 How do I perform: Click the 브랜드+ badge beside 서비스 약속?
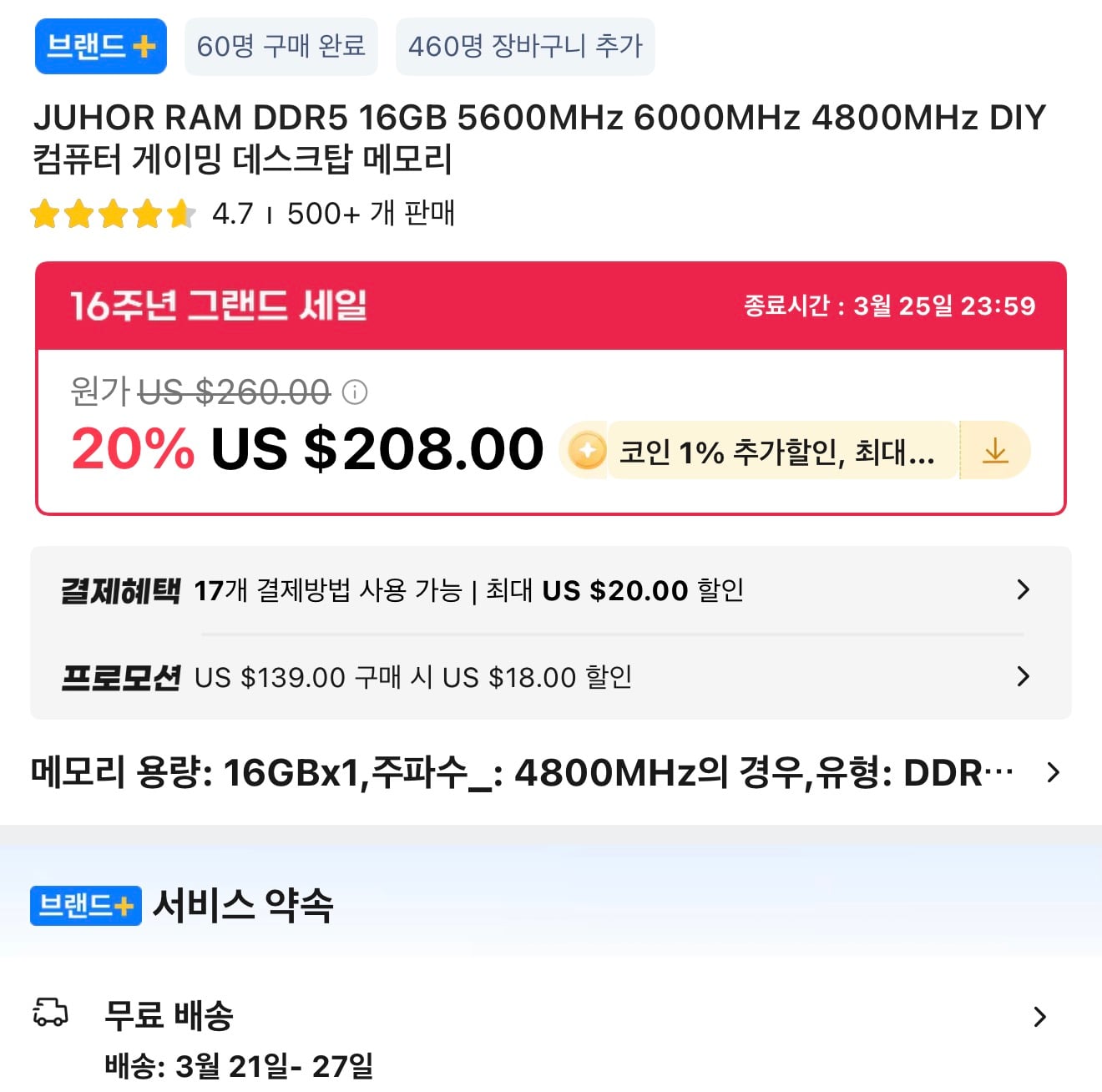[x=86, y=905]
